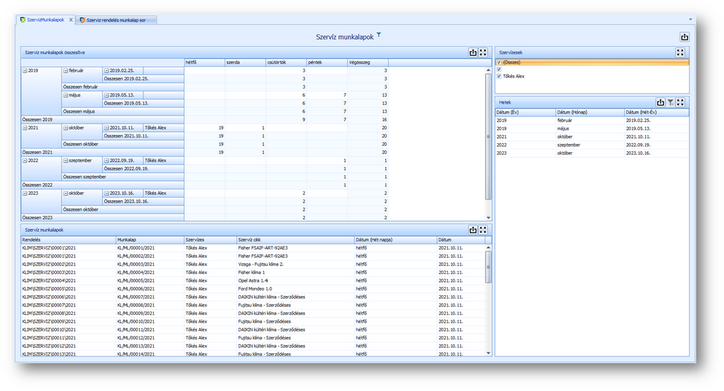724x391 pixels.
Task: Maximize the Hetek panel
Action: [680, 102]
